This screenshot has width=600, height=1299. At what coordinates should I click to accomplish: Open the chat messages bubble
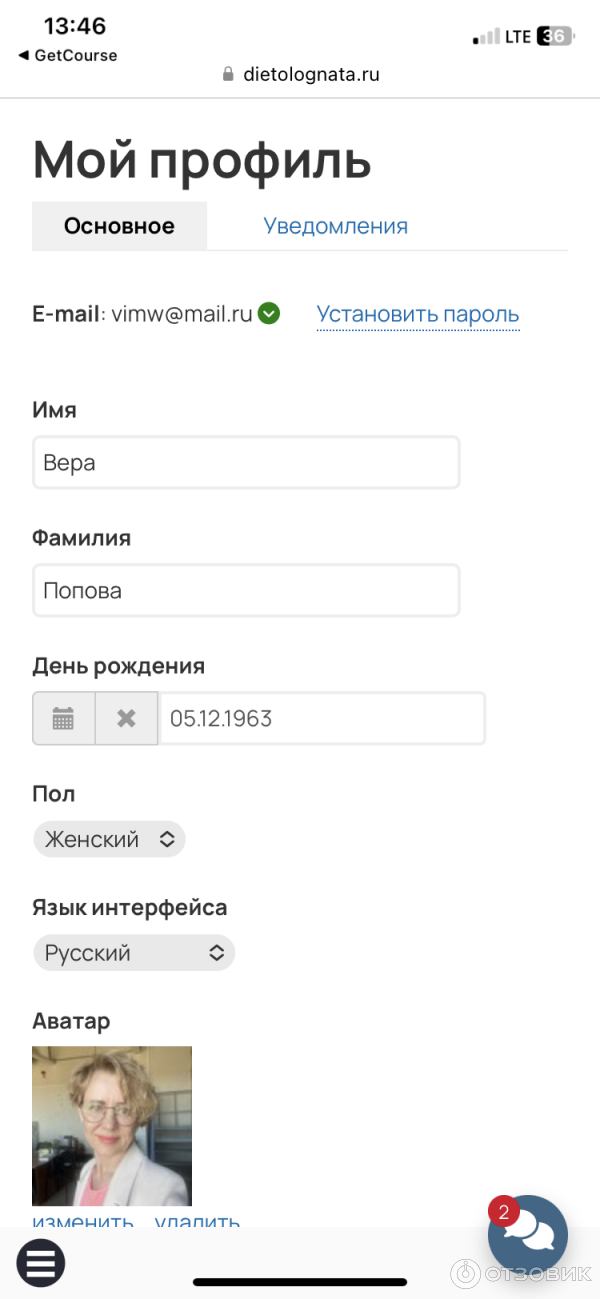tap(527, 1235)
